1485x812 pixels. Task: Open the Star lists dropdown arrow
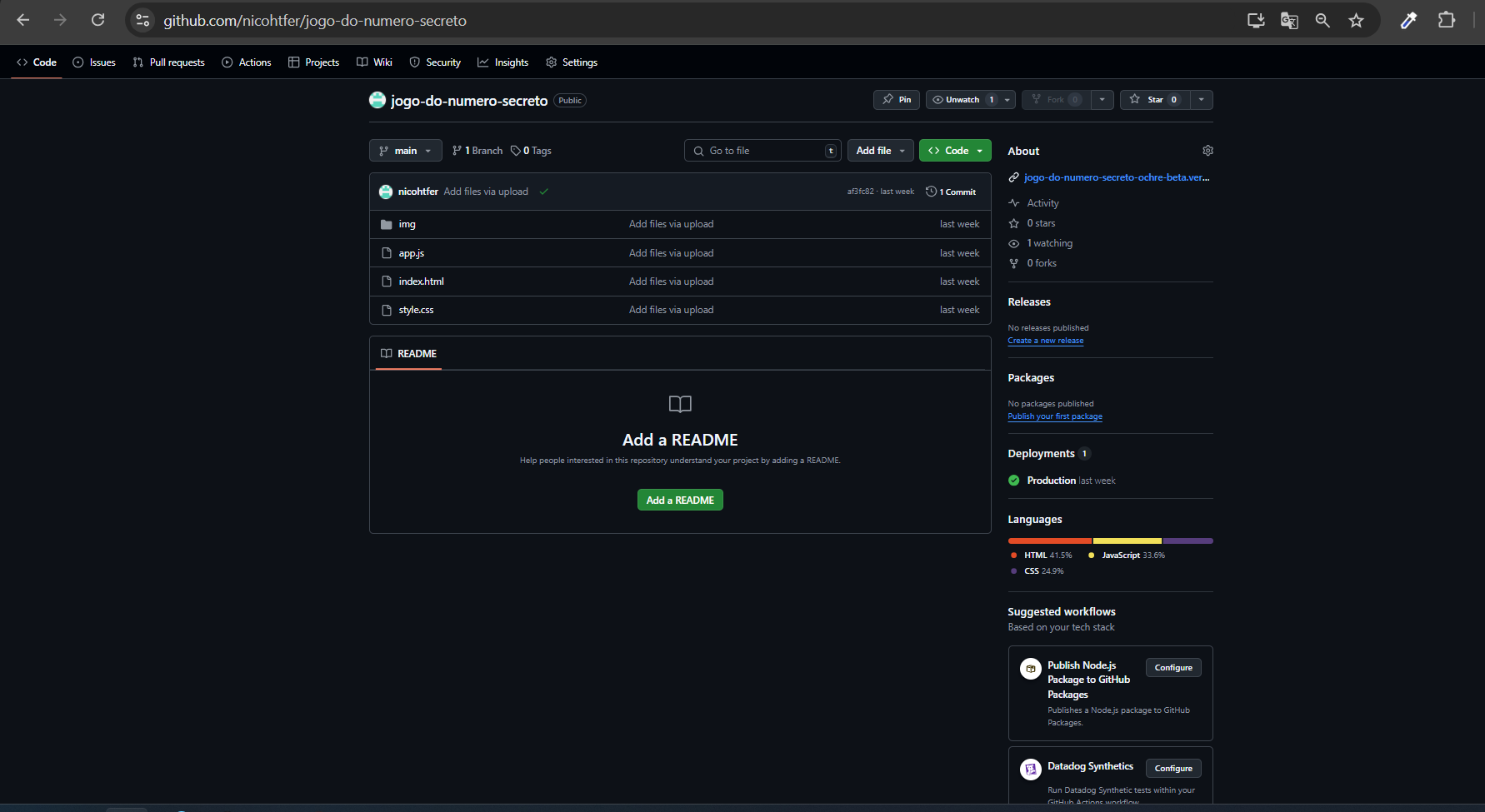coord(1202,100)
